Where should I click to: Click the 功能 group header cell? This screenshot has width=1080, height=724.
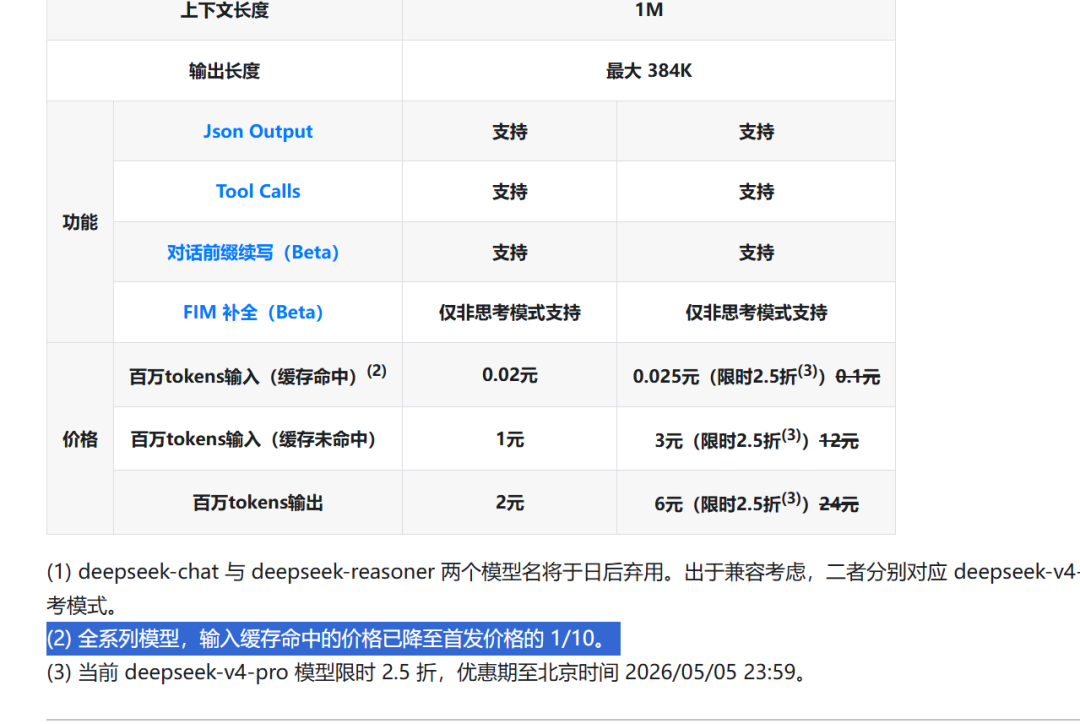point(80,222)
